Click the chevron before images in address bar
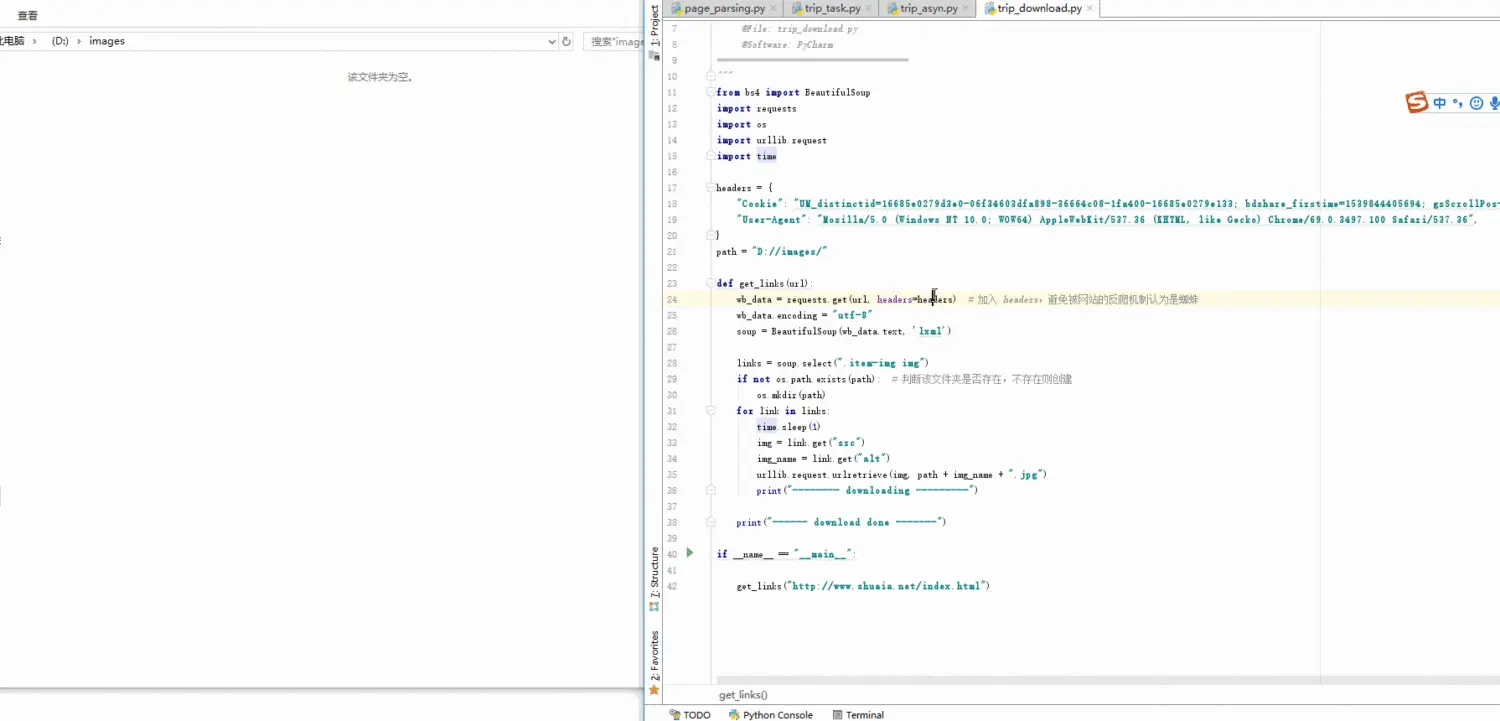Viewport: 1500px width, 721px height. [80, 41]
